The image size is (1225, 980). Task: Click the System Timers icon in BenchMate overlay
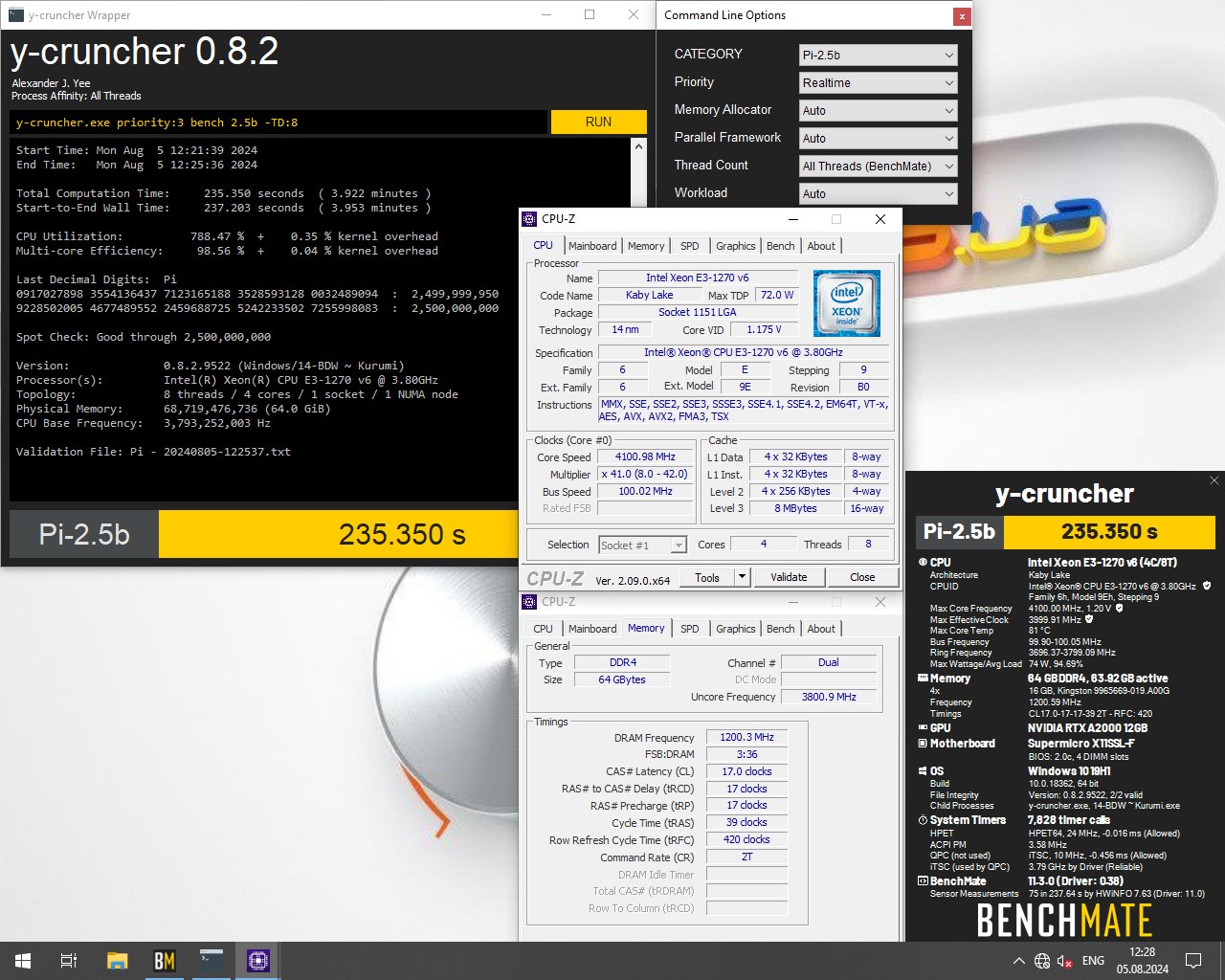(923, 820)
